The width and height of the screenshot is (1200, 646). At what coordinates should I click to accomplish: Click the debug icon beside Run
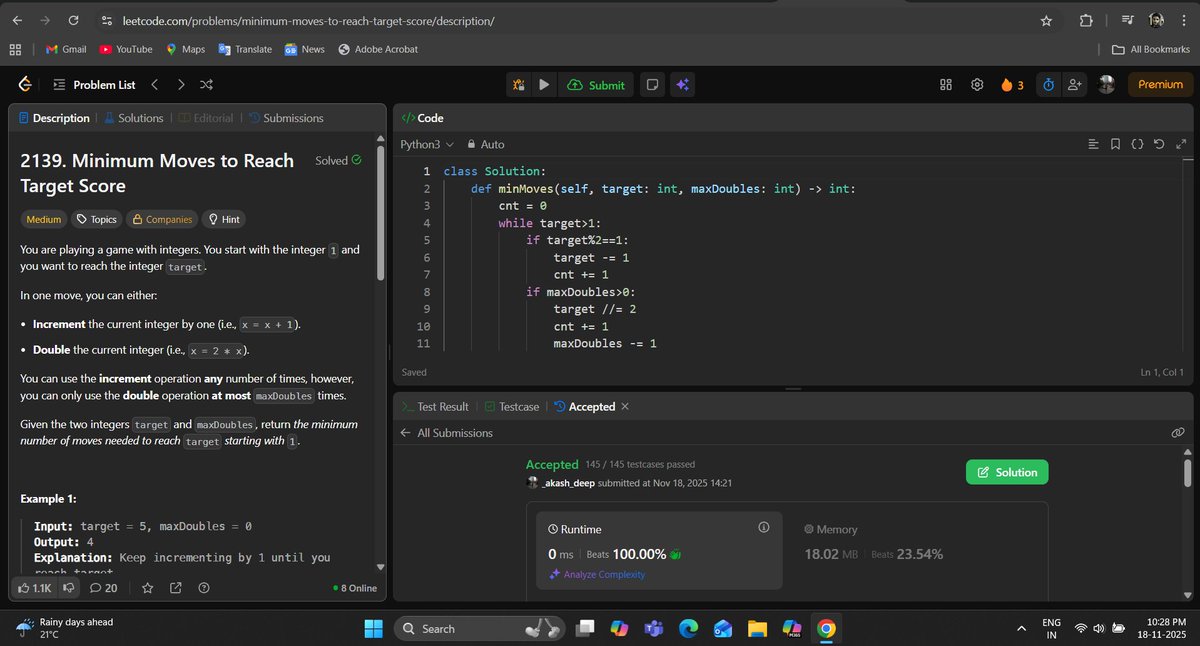(518, 85)
